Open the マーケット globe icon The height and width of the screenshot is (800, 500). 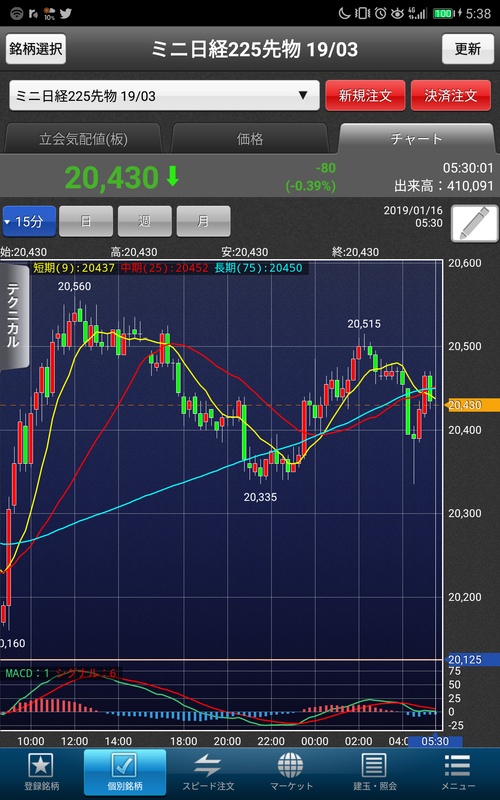point(291,765)
